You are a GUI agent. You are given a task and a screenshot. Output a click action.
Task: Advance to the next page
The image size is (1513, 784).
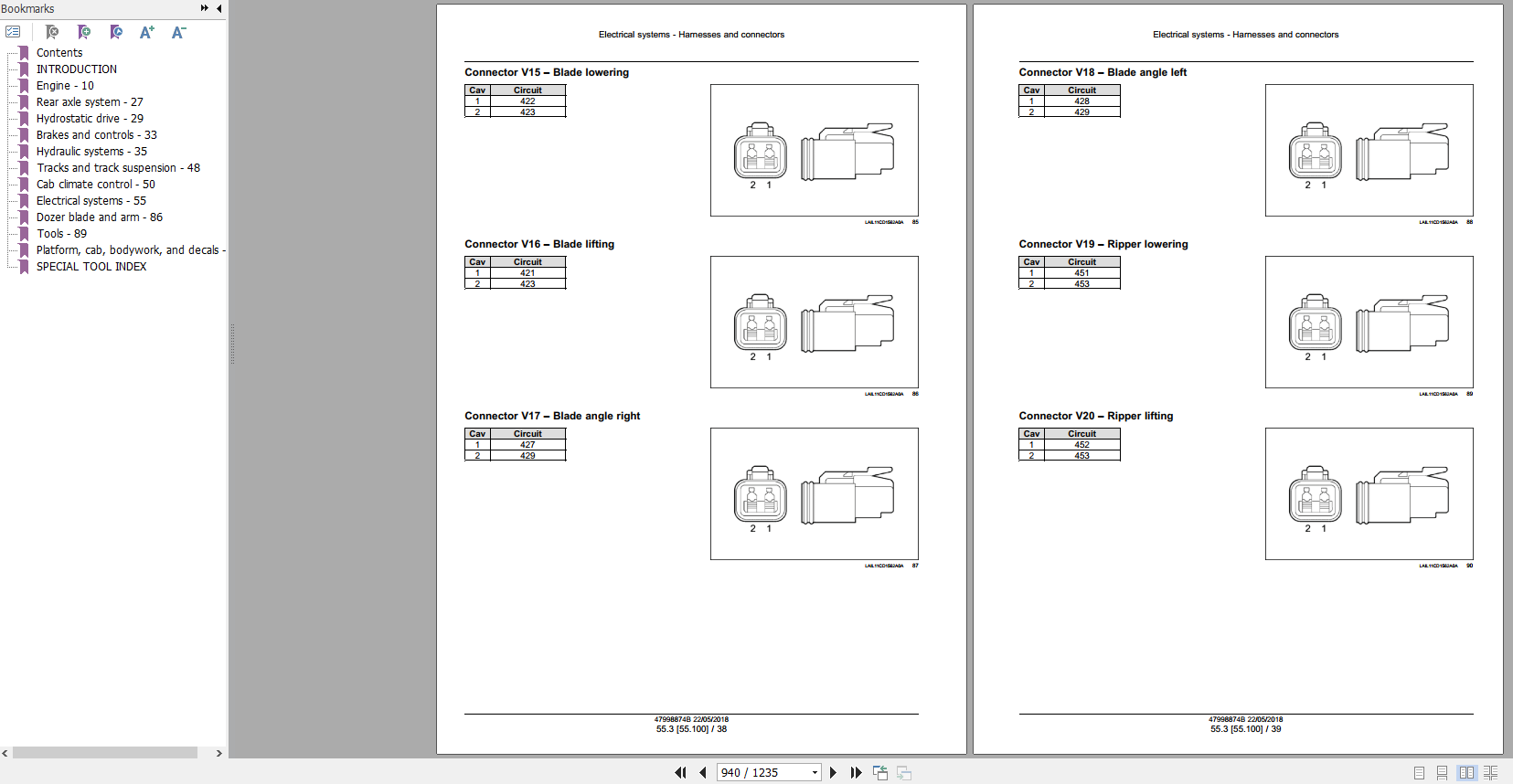(x=833, y=773)
